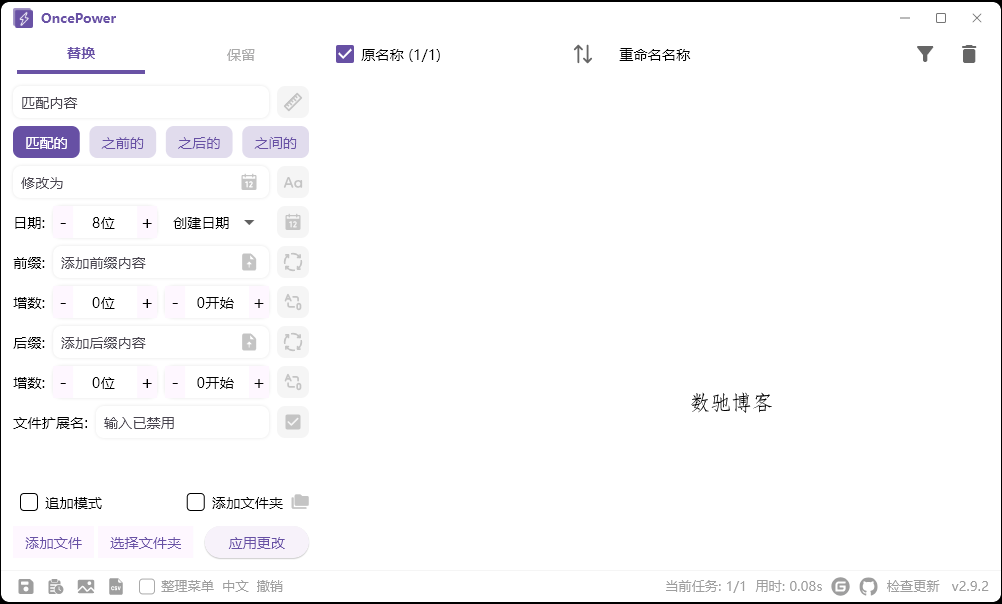This screenshot has height=604, width=1002.
Task: Click the 中文 language switch
Action: pyautogui.click(x=235, y=586)
